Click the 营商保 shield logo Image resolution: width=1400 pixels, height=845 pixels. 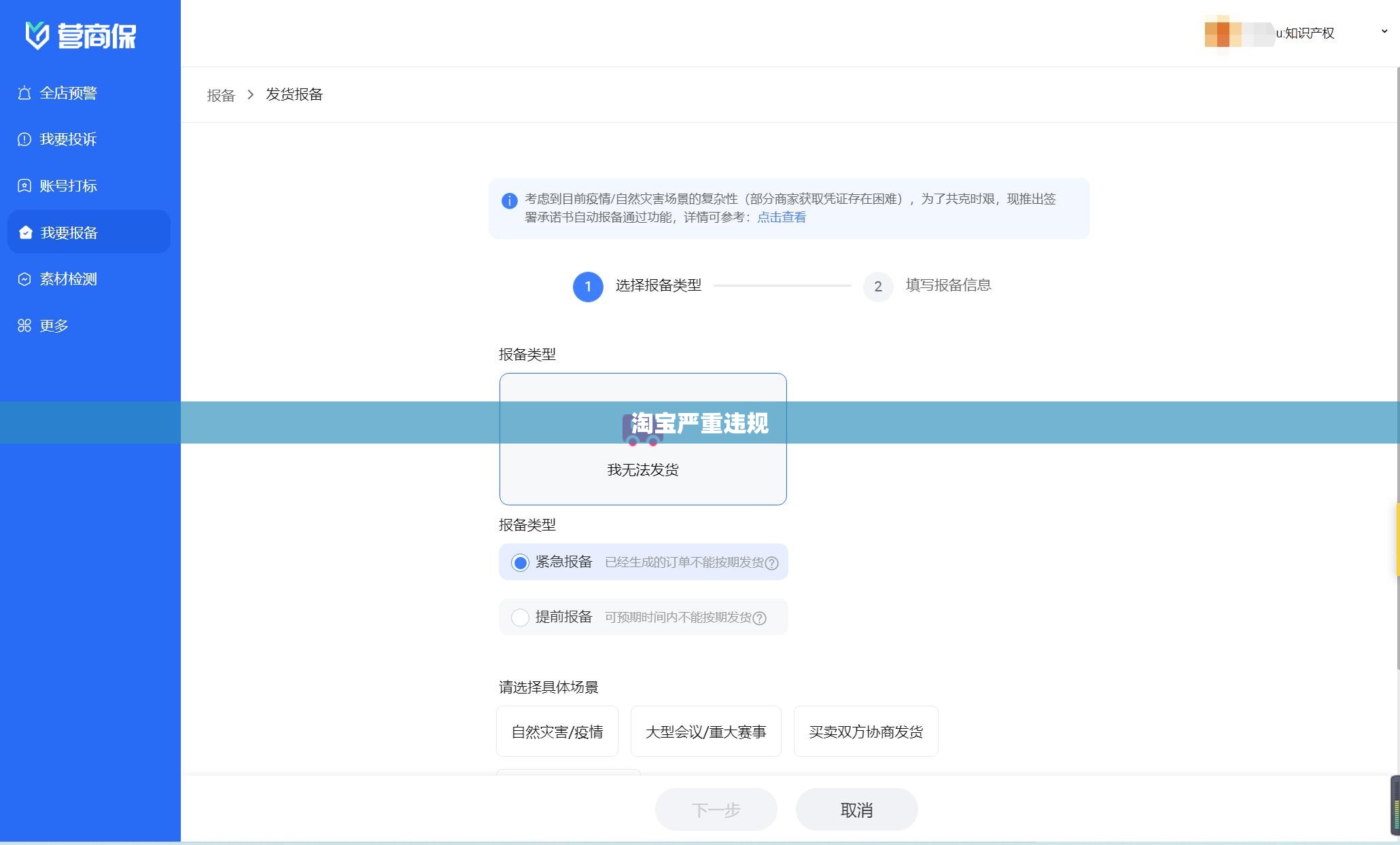pyautogui.click(x=37, y=35)
